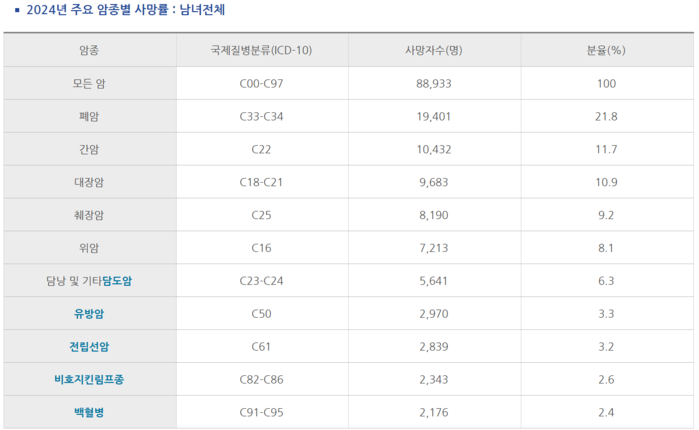Click the blue bullet beside the table title
699x430 pixels.
[17, 11]
